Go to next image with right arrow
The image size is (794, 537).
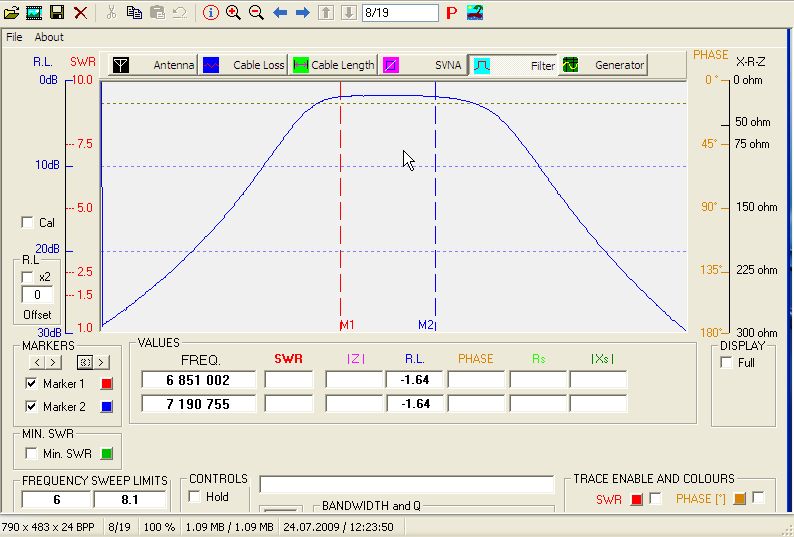pos(303,12)
